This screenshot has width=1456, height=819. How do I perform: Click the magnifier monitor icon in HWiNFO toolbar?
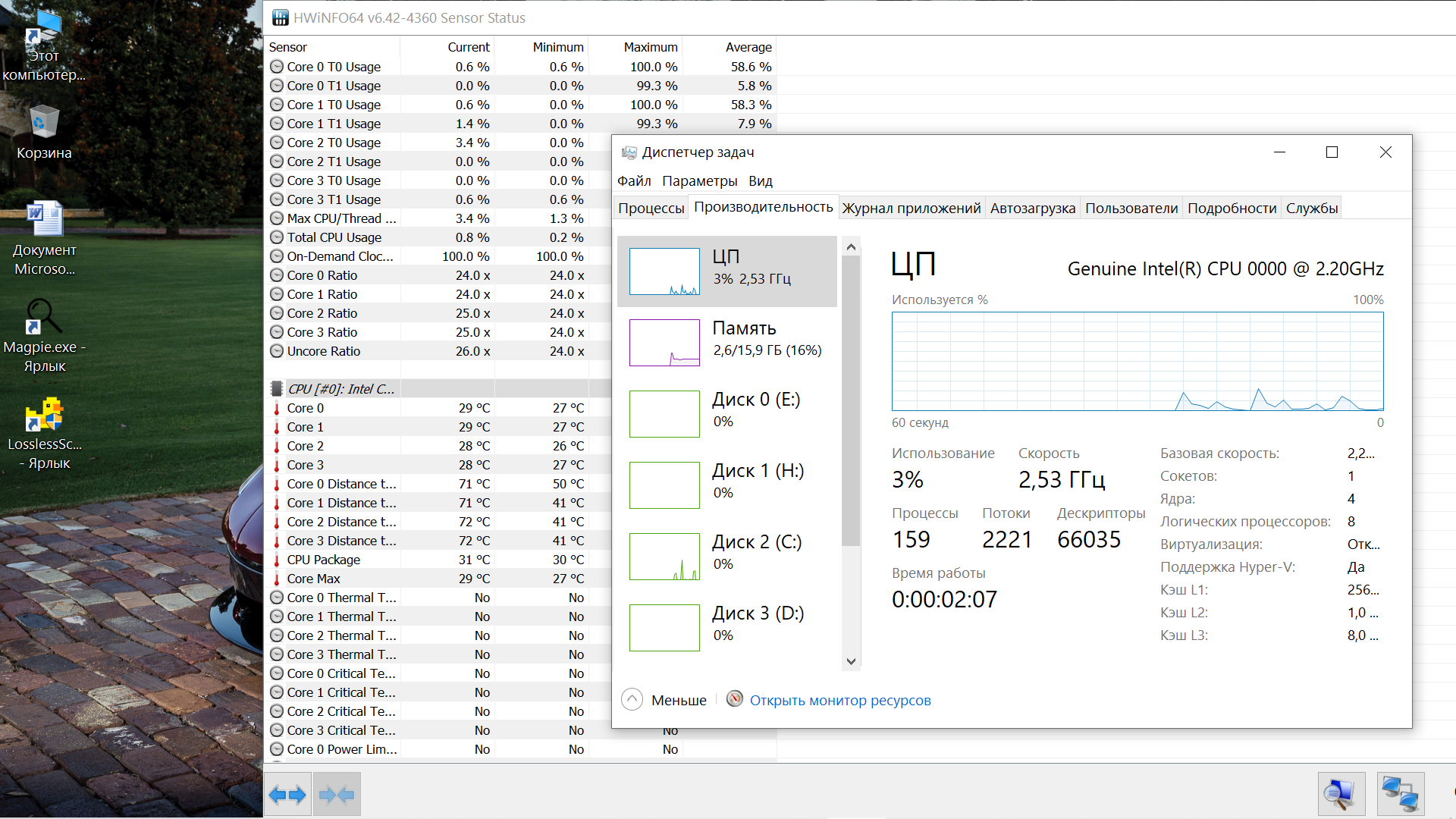coord(1340,794)
